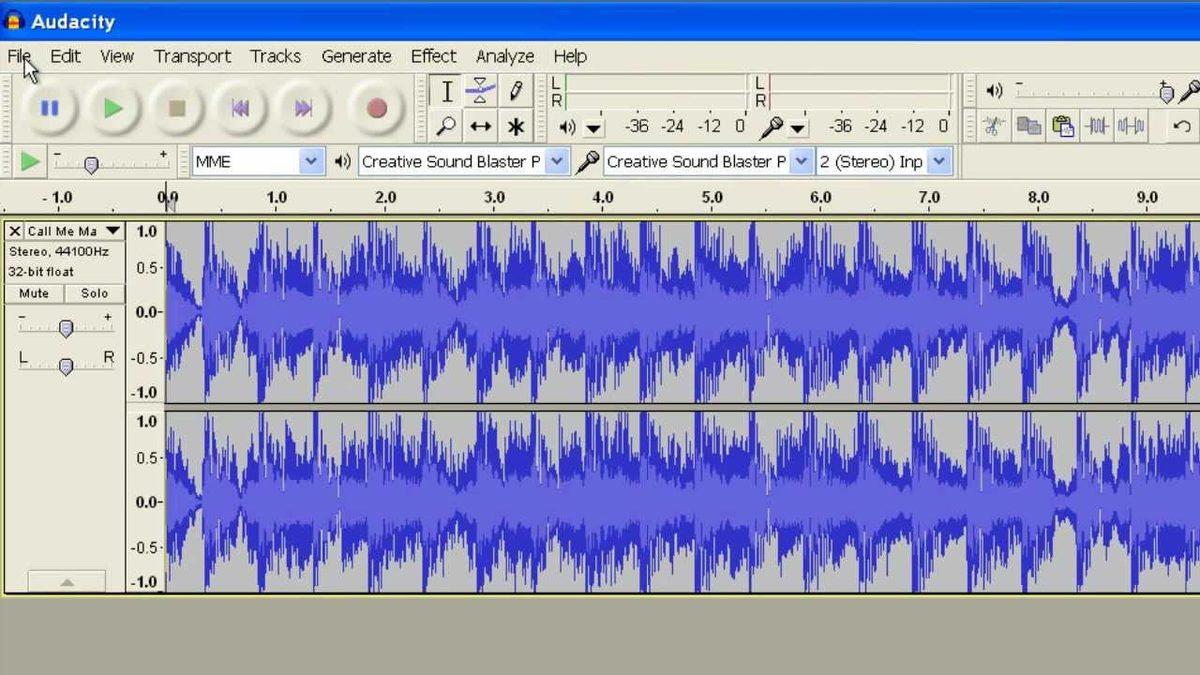
Task: Mute the Call Me Ma track
Action: coord(33,293)
